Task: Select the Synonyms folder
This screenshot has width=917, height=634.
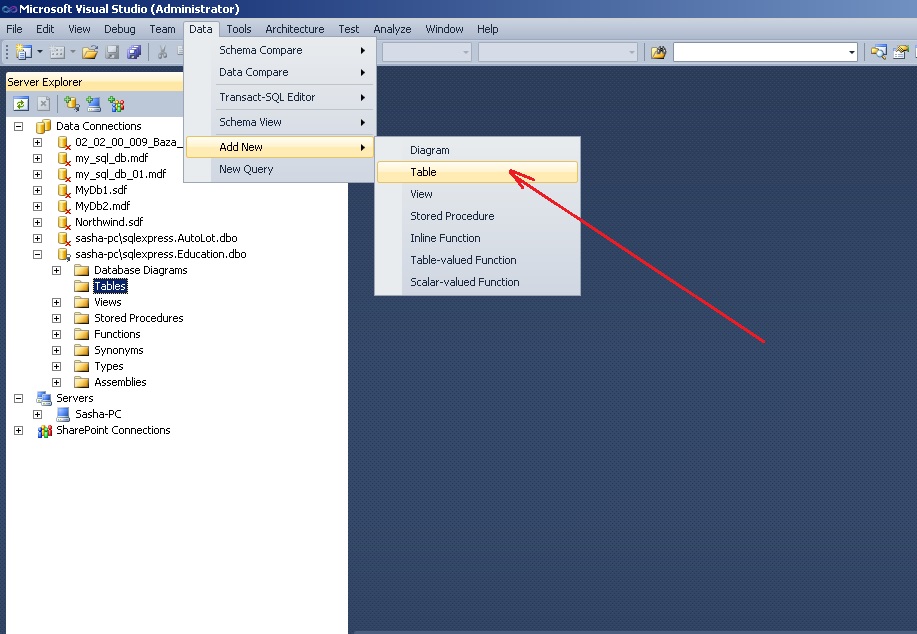Action: coord(119,350)
